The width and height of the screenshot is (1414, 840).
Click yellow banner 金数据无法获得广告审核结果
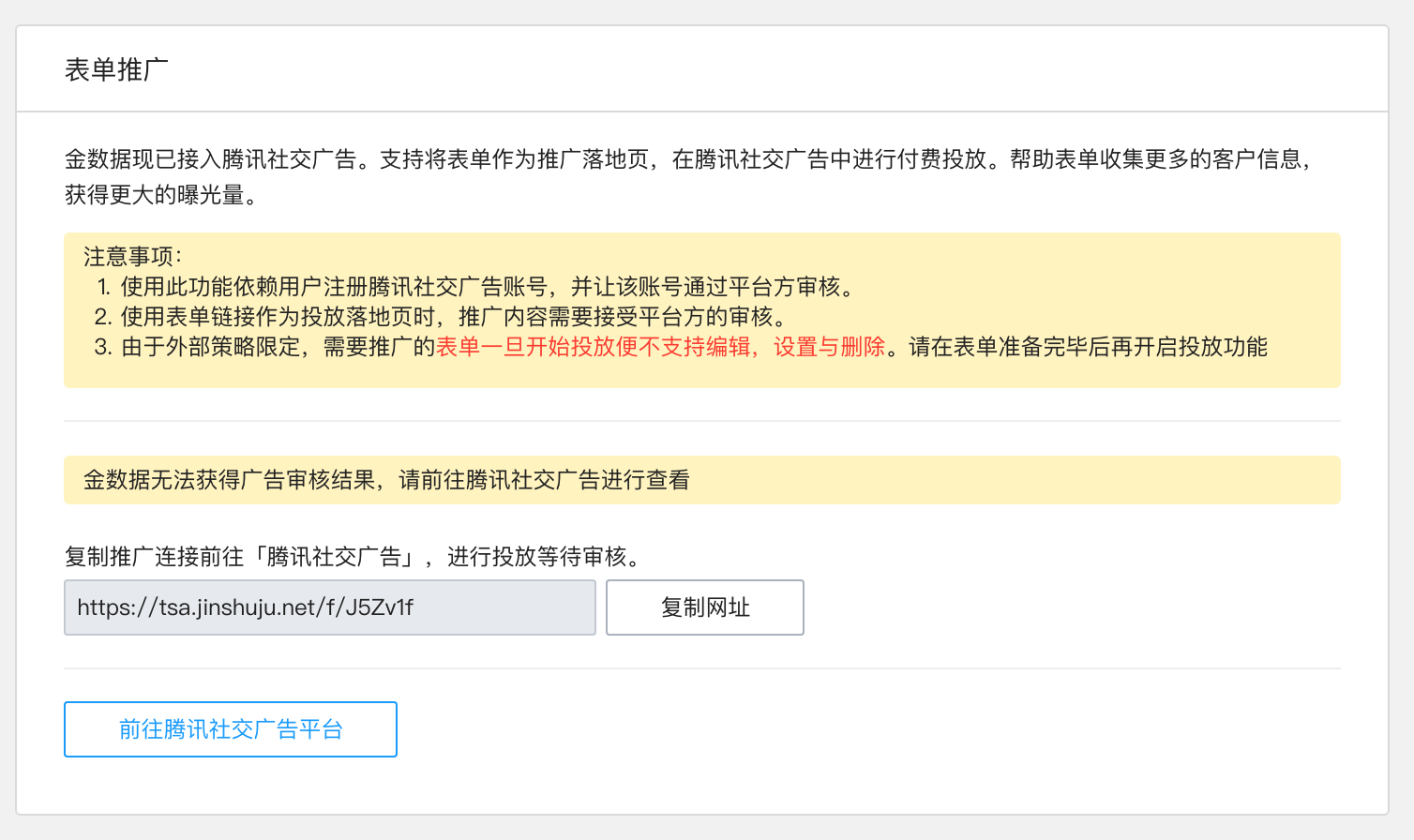coord(229,480)
